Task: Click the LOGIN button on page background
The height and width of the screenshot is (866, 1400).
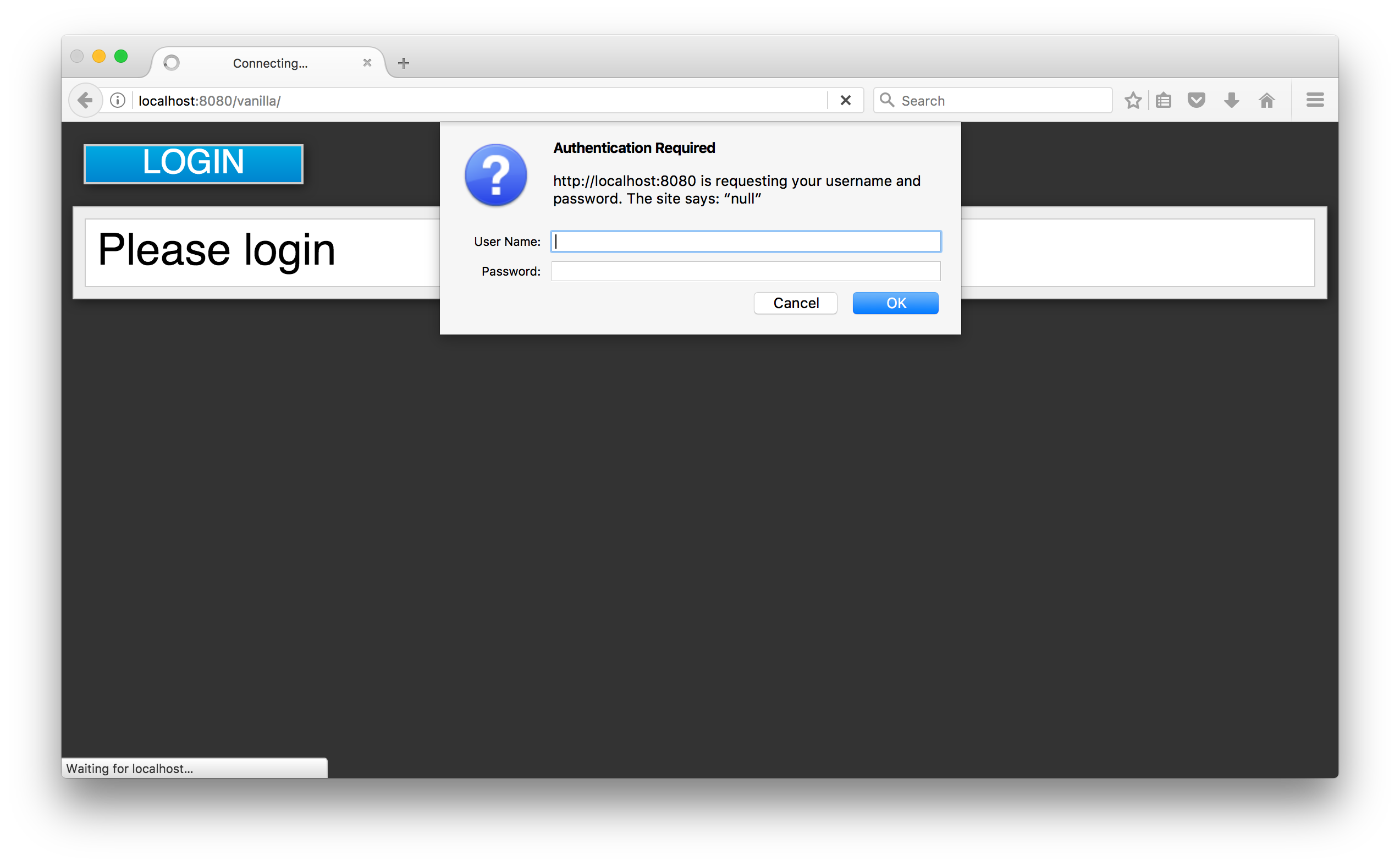Action: click(195, 160)
